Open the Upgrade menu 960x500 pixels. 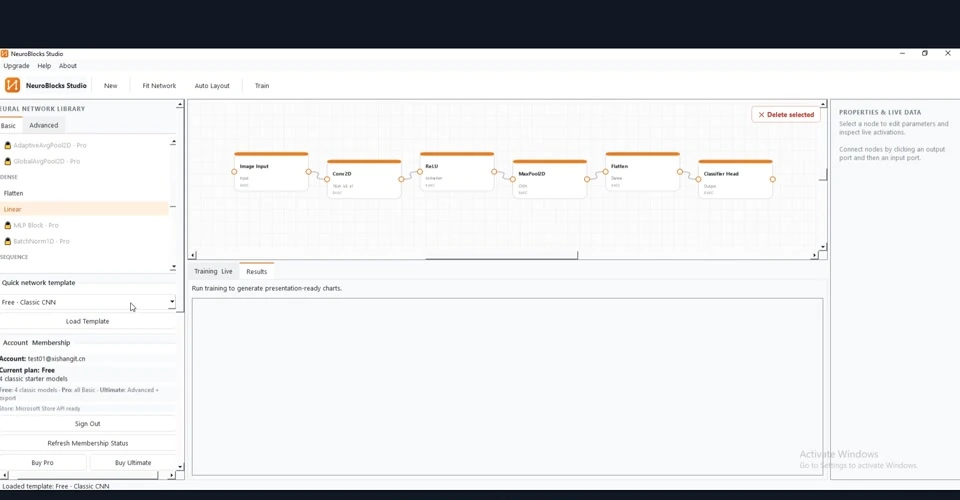pyautogui.click(x=17, y=65)
